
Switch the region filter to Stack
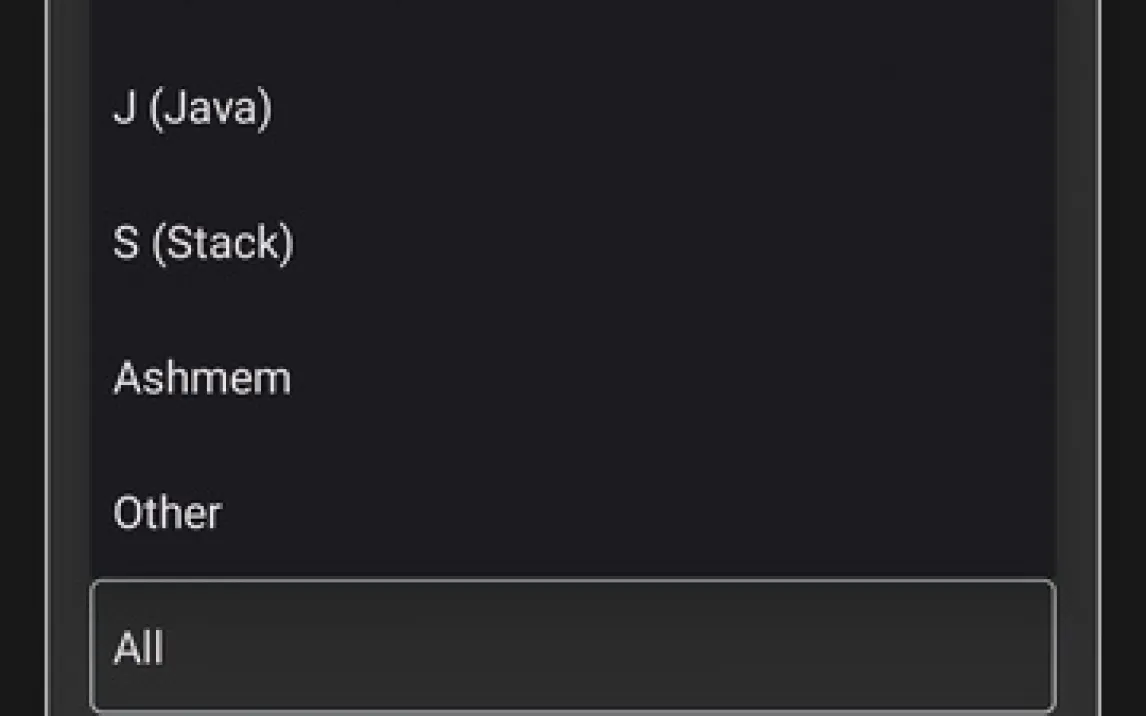tap(203, 243)
